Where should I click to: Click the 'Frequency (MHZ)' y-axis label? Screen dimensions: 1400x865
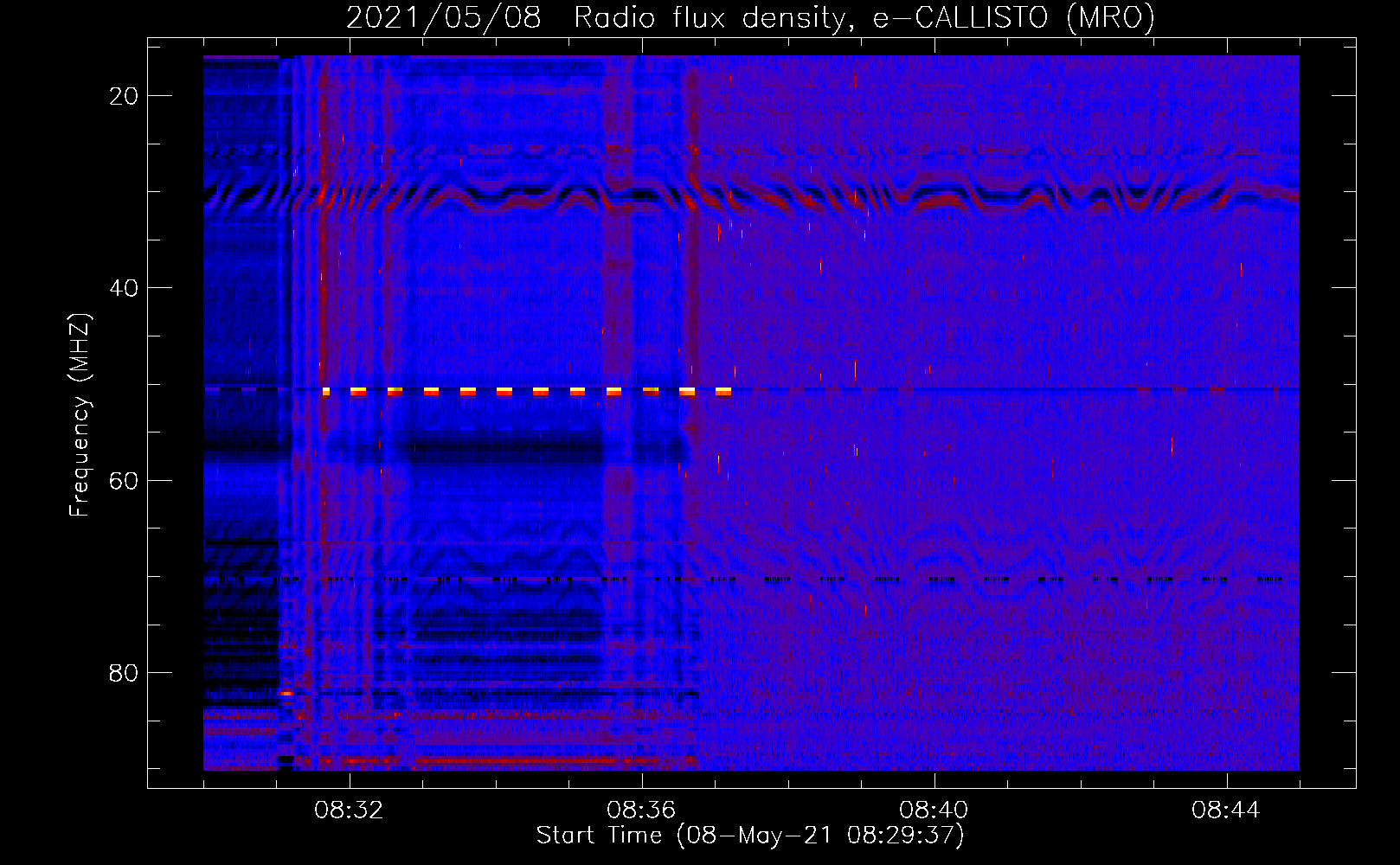(79, 415)
